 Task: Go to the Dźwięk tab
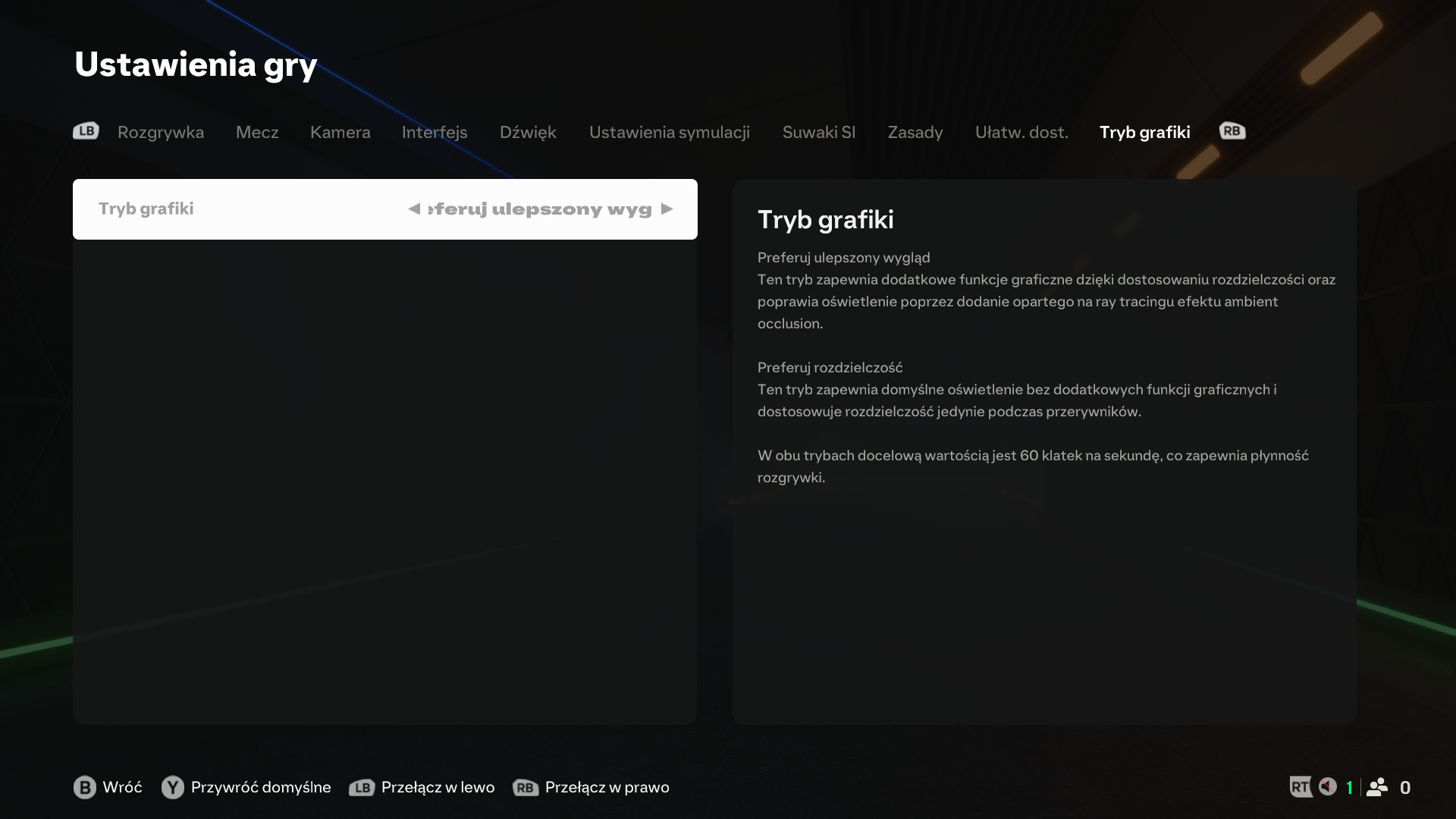click(528, 132)
